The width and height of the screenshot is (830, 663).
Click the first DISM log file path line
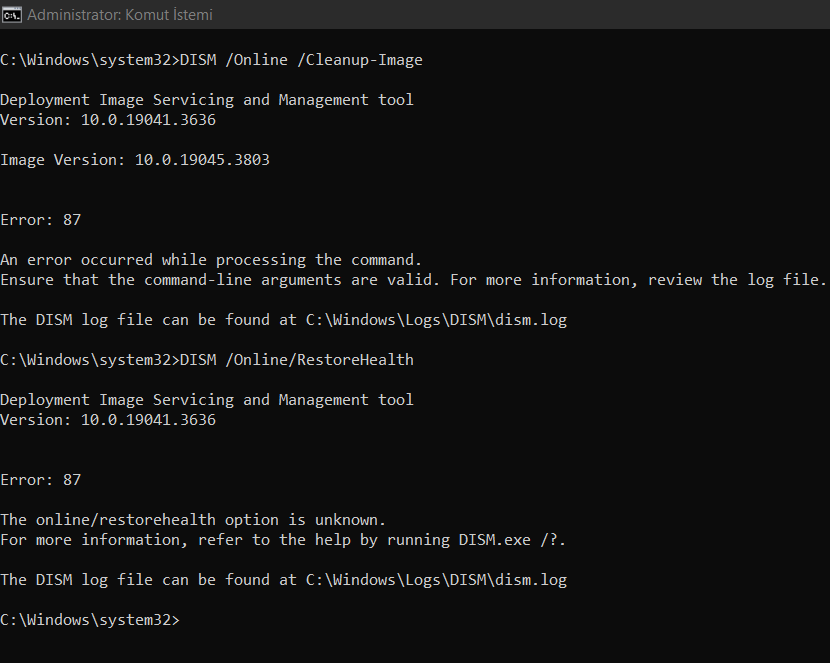coord(283,320)
